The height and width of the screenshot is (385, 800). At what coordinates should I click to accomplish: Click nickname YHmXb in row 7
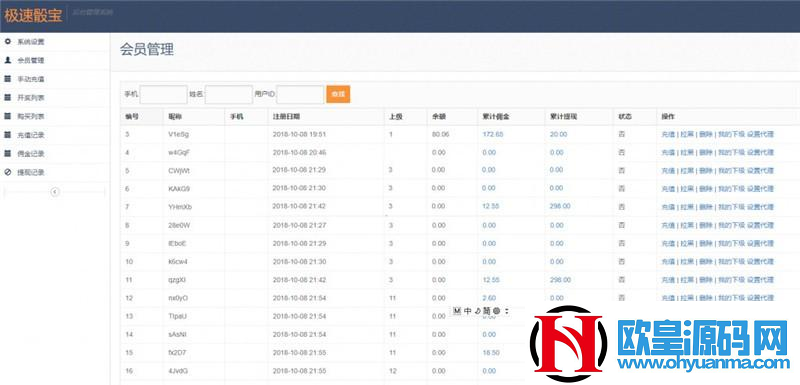point(180,207)
